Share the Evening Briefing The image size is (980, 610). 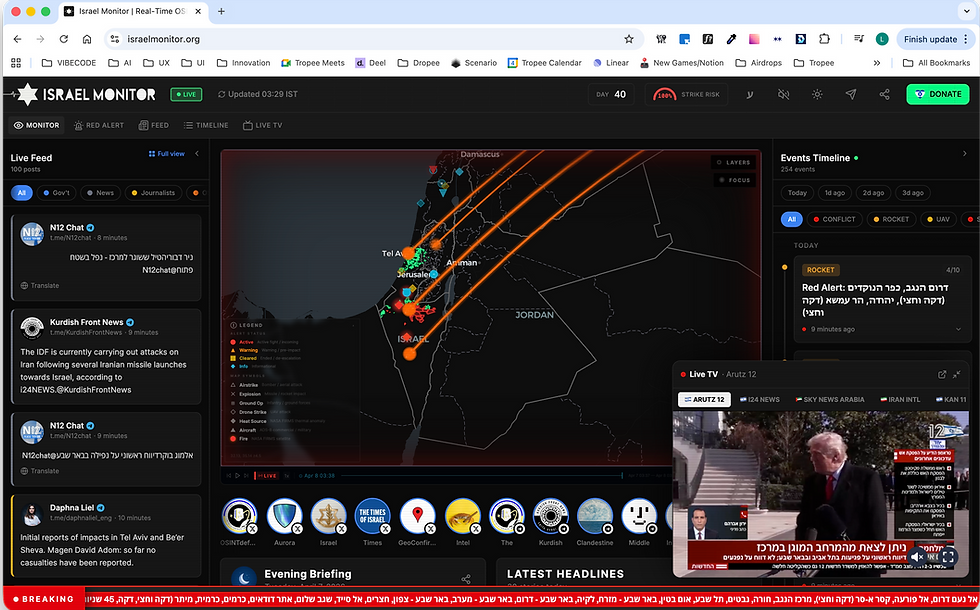coord(466,579)
